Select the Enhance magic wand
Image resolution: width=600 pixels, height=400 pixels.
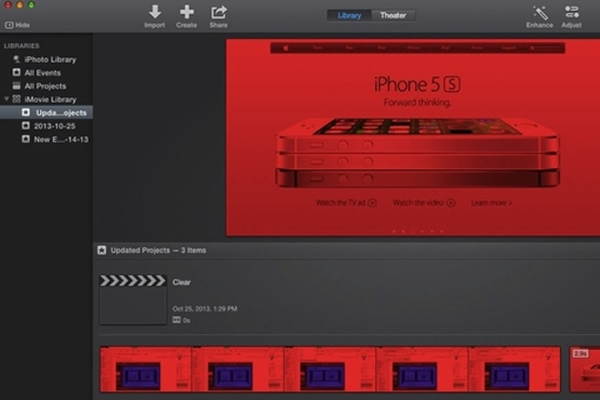click(x=540, y=13)
